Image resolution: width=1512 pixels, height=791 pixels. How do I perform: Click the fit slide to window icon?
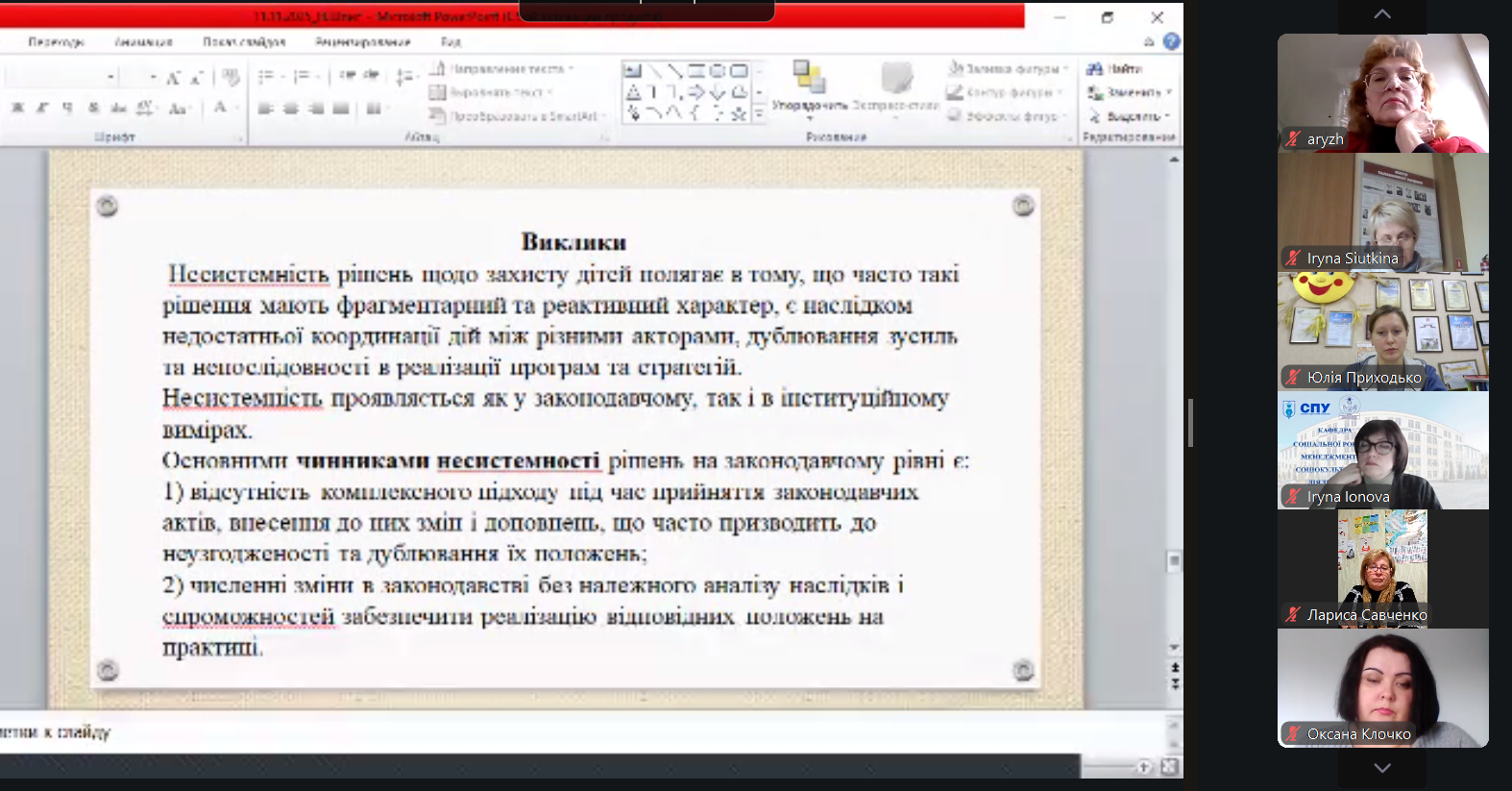[1169, 766]
